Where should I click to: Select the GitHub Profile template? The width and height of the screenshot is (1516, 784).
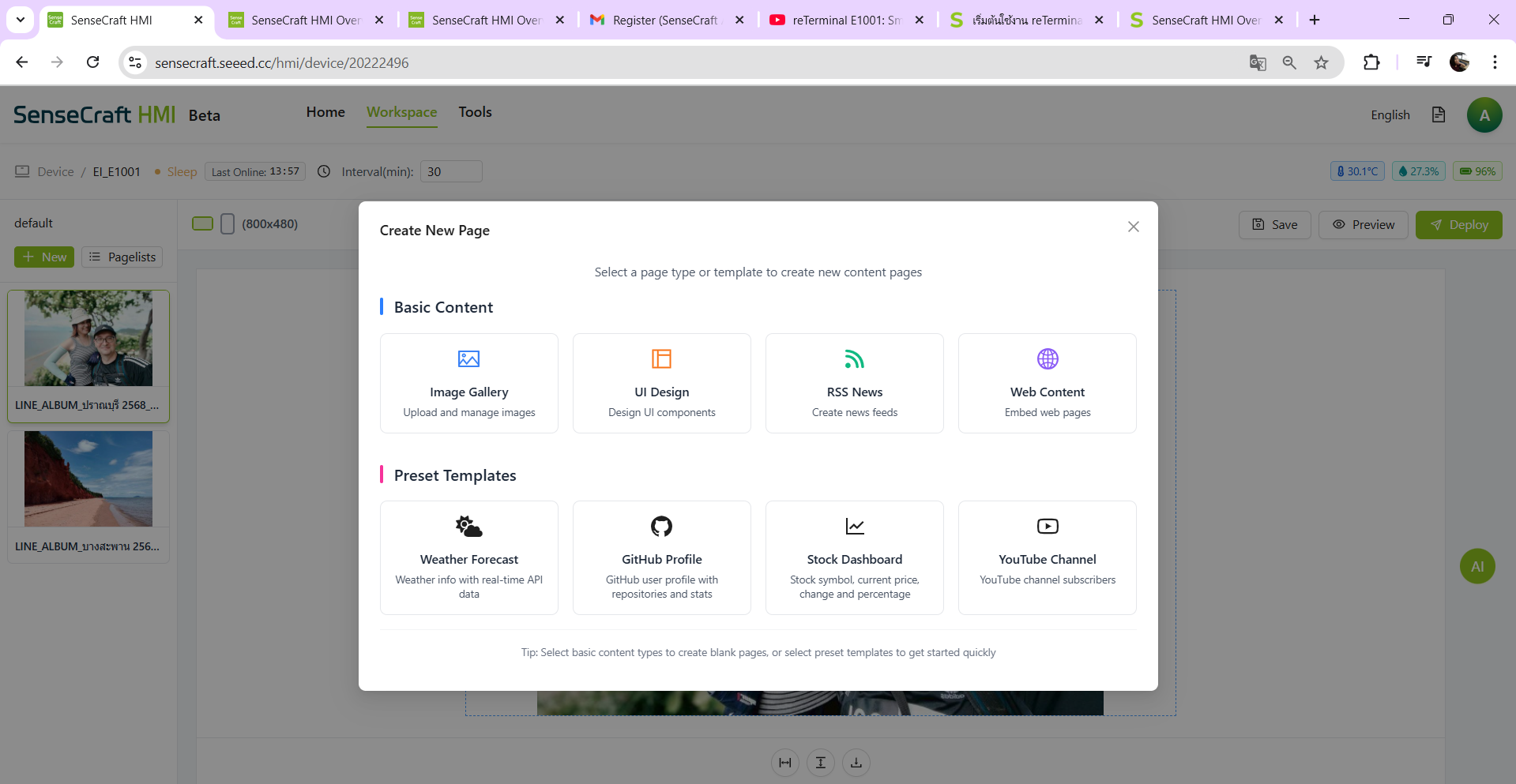[661, 557]
